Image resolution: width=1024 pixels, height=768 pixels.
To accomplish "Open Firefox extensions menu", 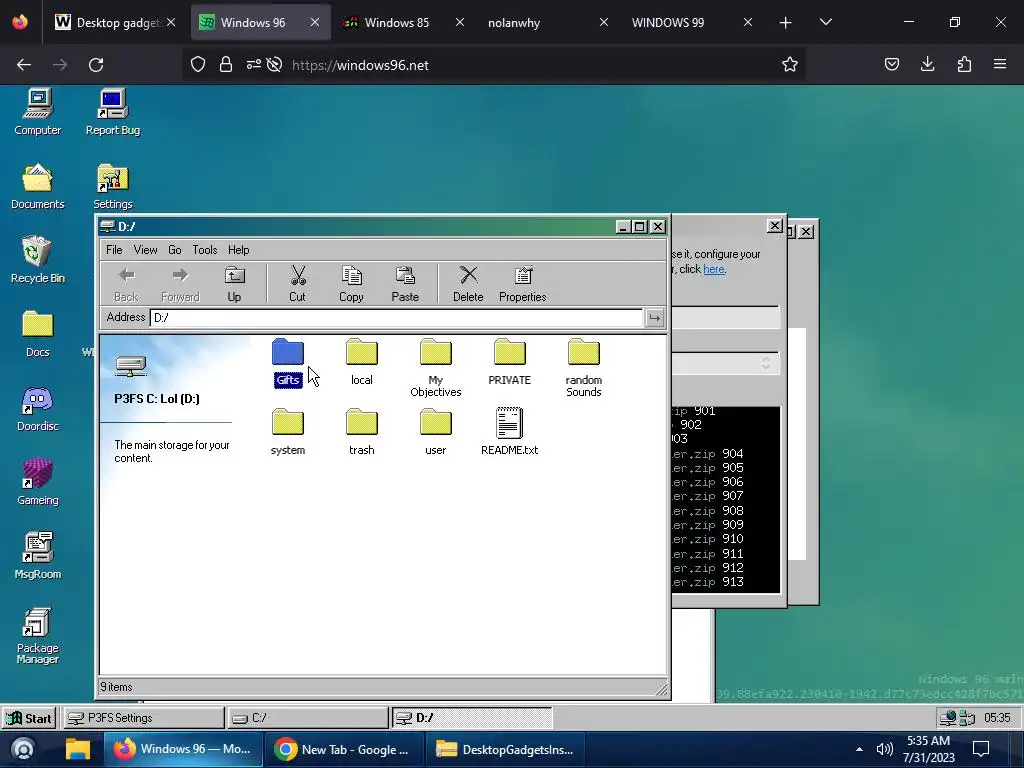I will (x=964, y=65).
